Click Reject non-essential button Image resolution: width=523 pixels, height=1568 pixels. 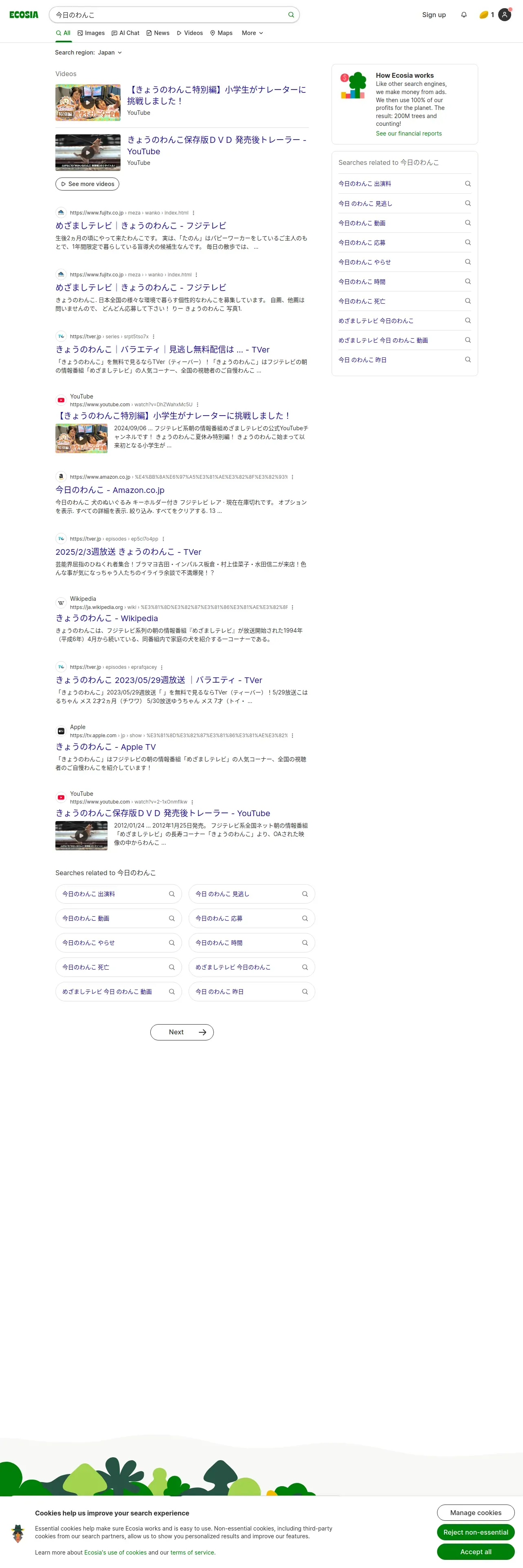tap(476, 1532)
